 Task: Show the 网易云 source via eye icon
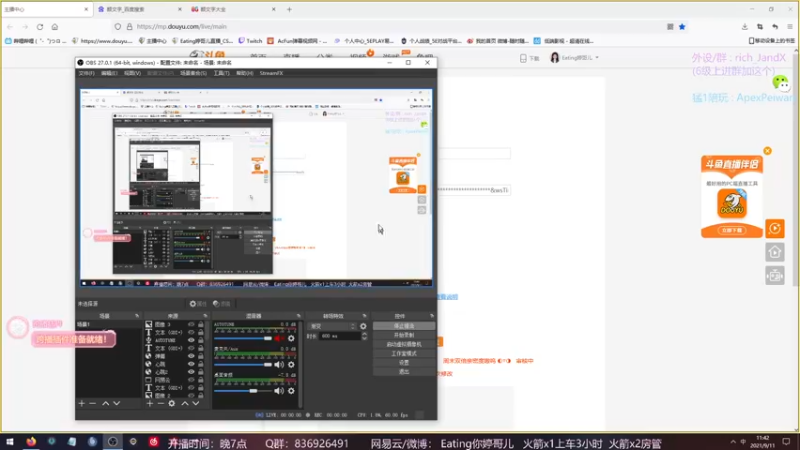(x=191, y=380)
